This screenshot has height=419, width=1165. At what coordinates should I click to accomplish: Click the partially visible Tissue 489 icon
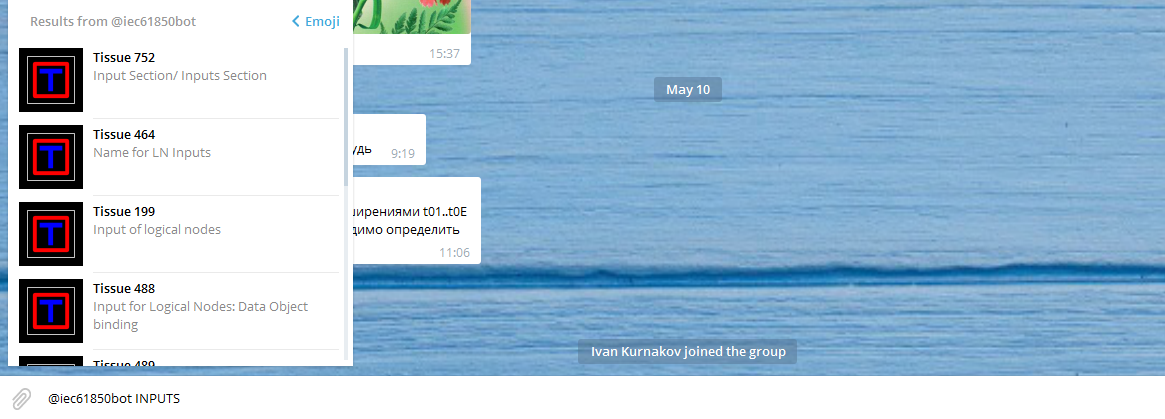(x=51, y=361)
